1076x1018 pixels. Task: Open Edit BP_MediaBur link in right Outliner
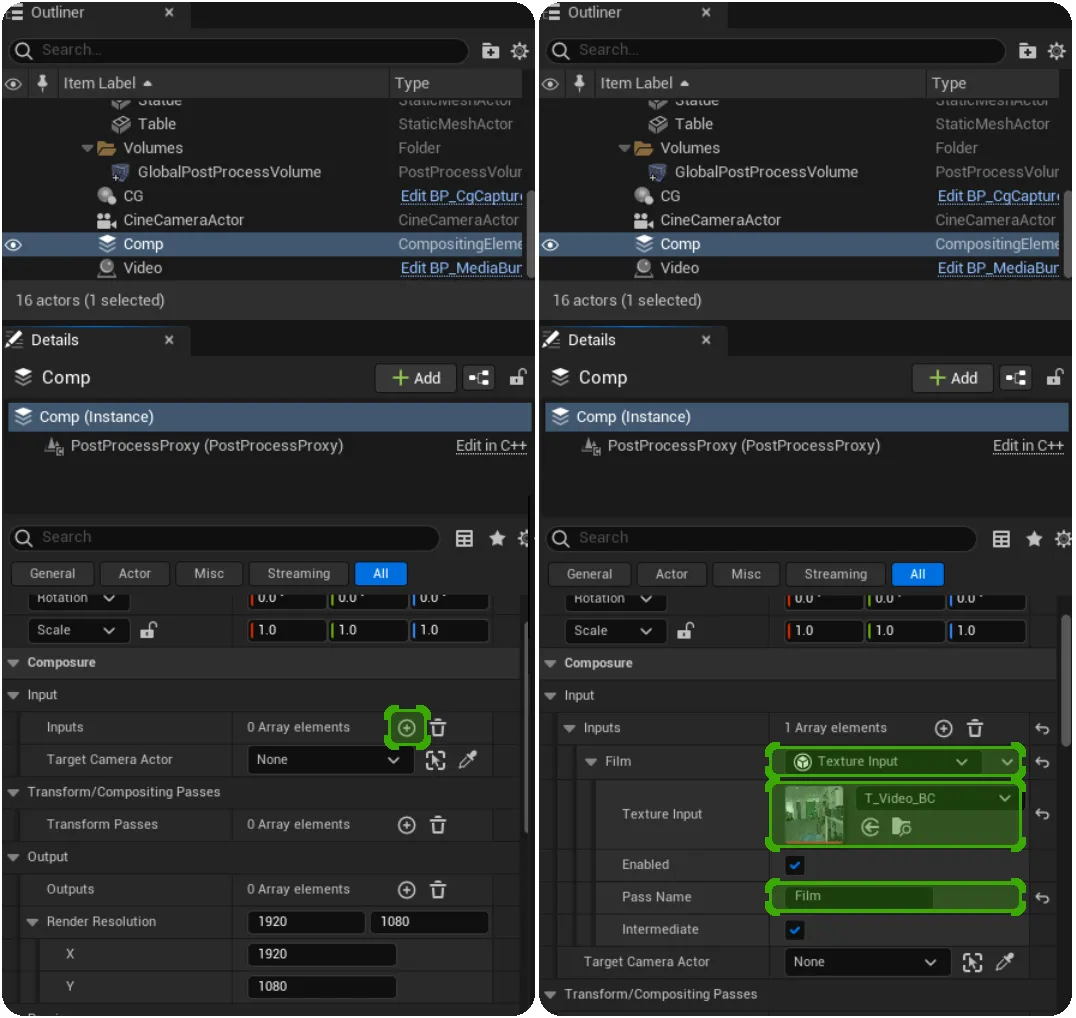tap(998, 268)
